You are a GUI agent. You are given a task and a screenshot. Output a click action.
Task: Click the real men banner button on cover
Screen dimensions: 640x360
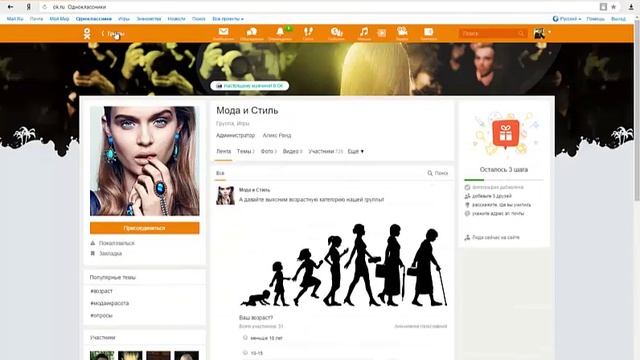pos(249,86)
